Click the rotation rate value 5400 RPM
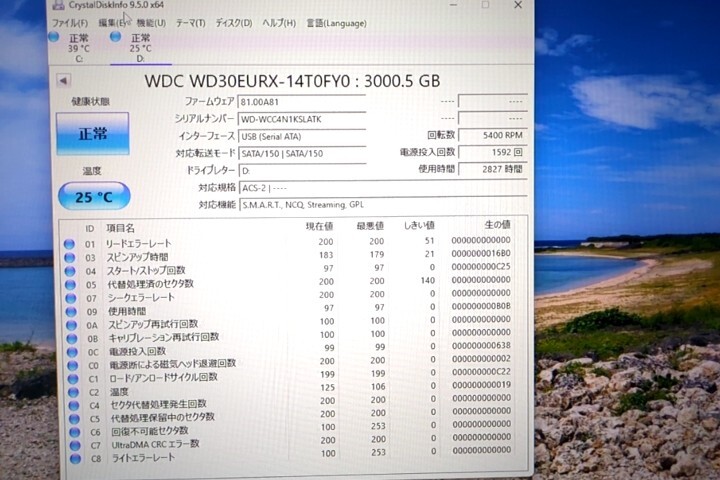Screen dimensions: 720x480 tap(492, 135)
